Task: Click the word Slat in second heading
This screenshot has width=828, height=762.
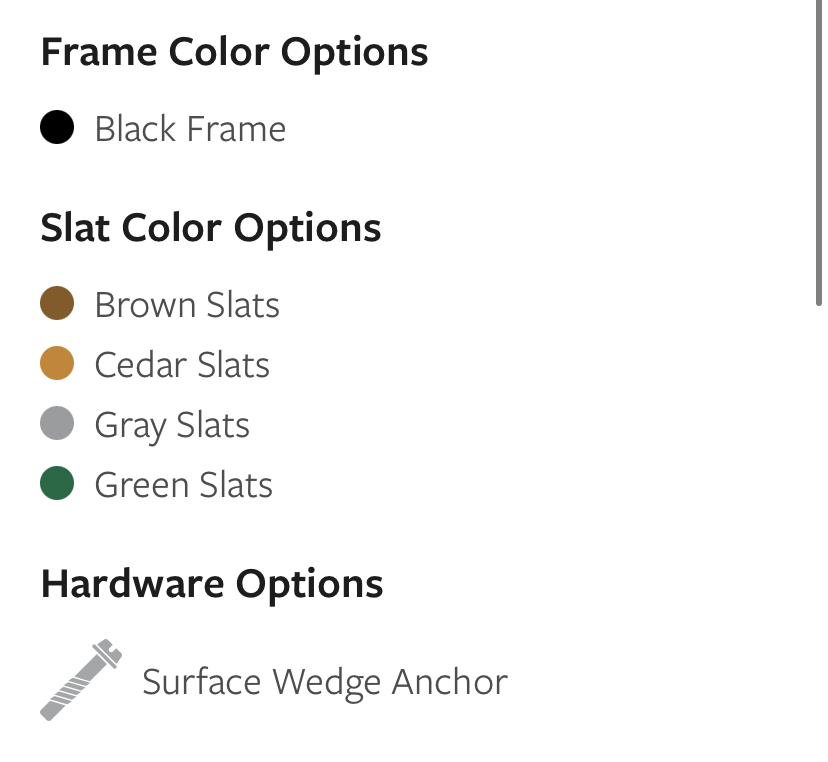Action: (x=76, y=228)
